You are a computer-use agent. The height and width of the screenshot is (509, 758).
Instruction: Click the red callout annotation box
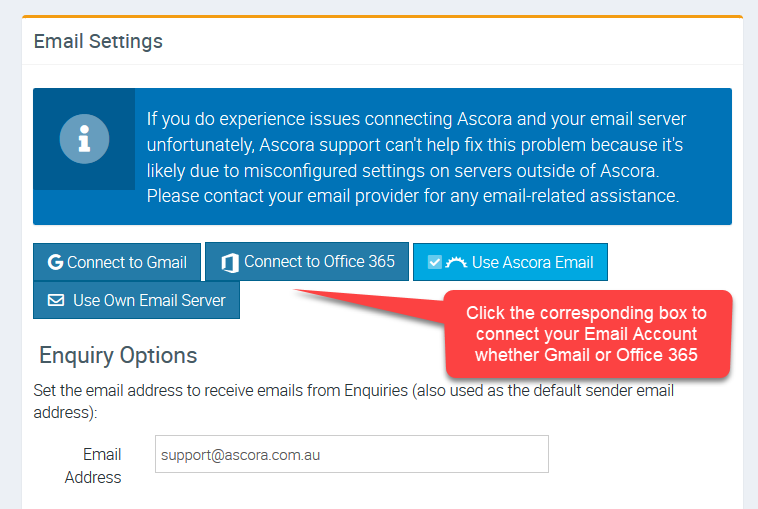[x=586, y=334]
